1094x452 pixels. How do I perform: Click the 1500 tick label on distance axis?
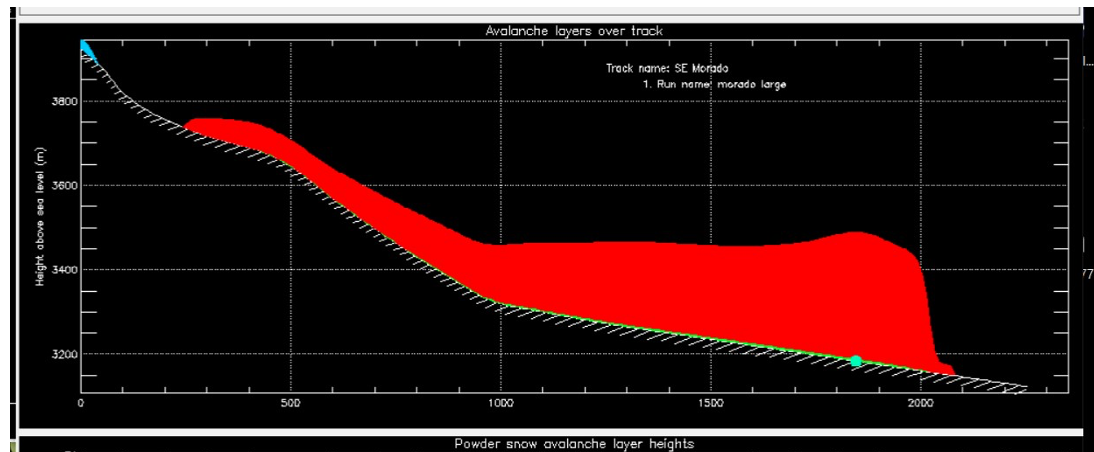click(710, 404)
